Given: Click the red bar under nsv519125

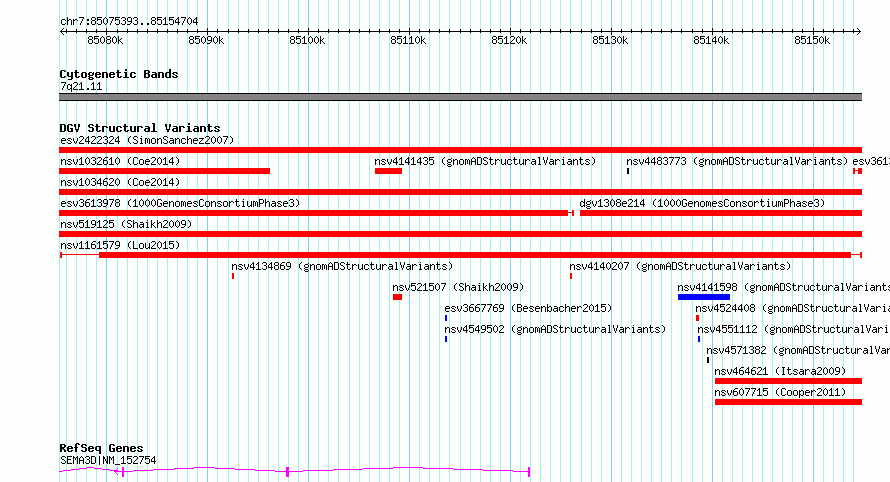Looking at the screenshot, I should [460, 234].
